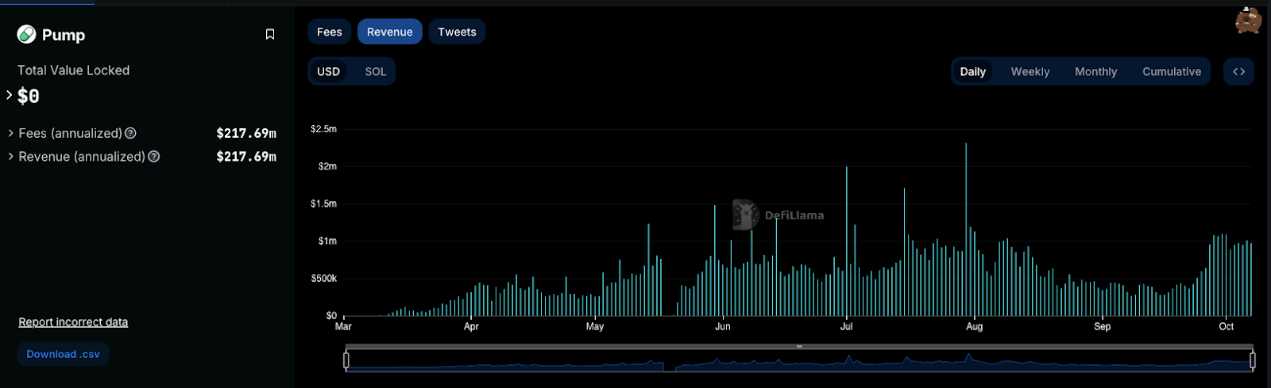Toggle currency to SOL
Viewport: 1271px width, 388px height.
[375, 72]
